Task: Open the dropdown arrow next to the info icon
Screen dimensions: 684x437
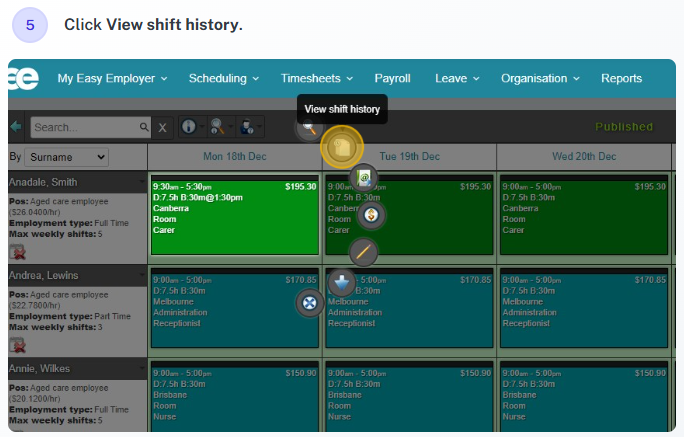Action: (x=202, y=127)
